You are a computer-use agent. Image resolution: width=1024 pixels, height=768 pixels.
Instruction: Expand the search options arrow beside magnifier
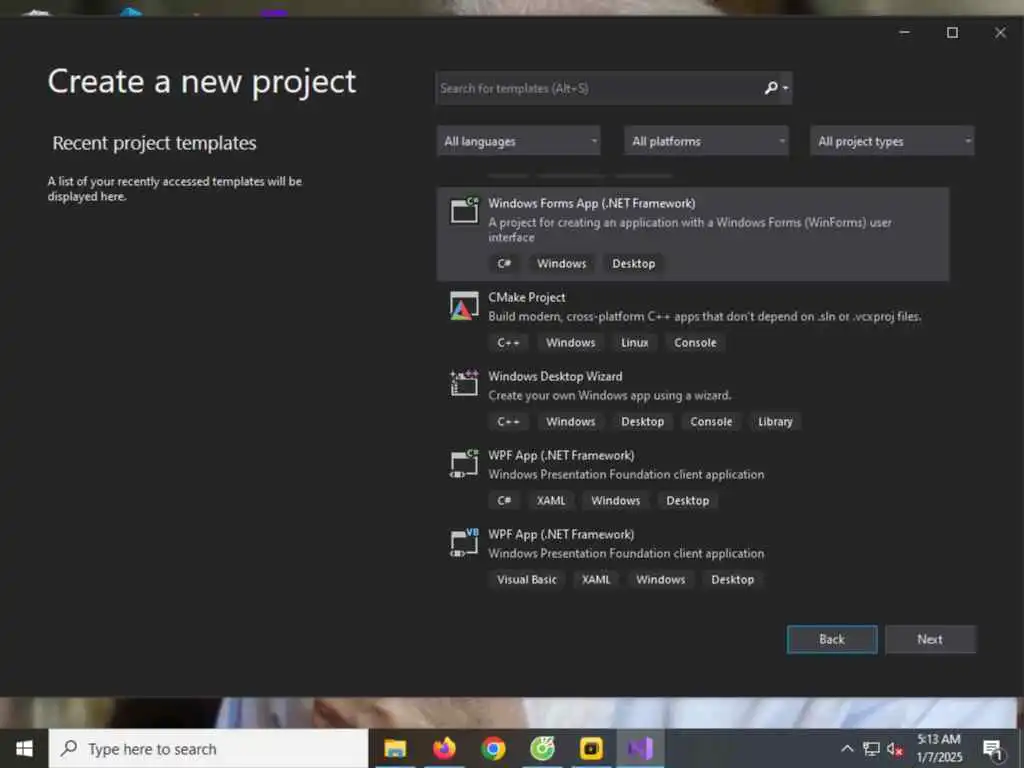tap(786, 88)
